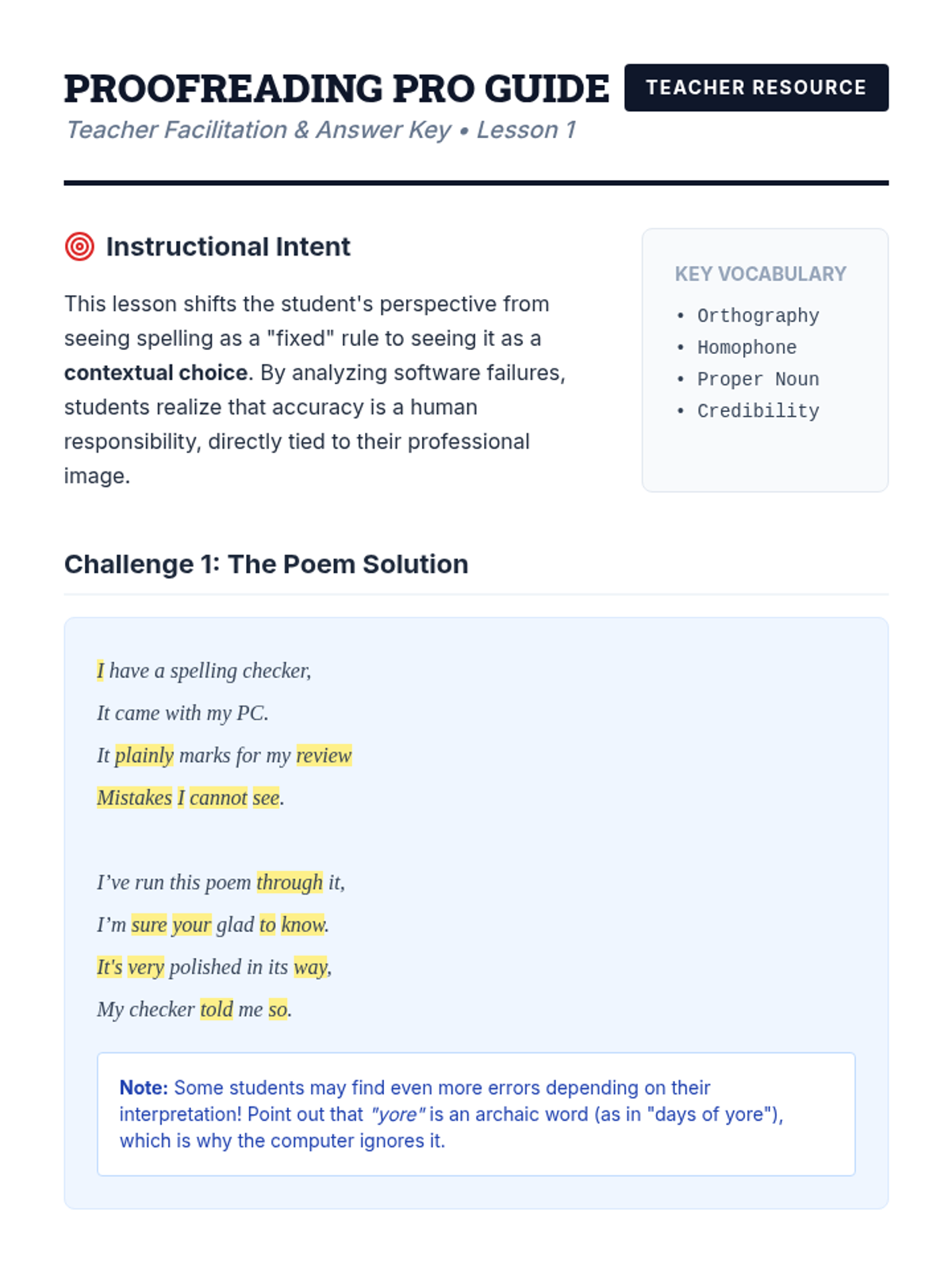952x1270 pixels.
Task: Click the highlighted word through
Action: 290,883
